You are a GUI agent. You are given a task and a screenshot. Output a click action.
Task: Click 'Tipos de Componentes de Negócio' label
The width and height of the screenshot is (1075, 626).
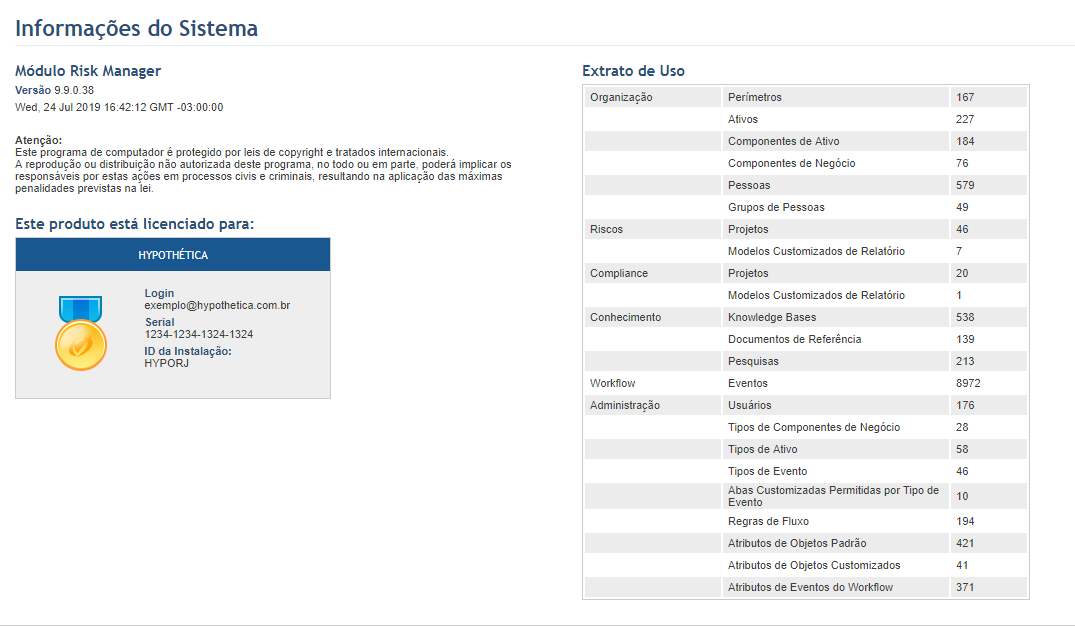(814, 426)
